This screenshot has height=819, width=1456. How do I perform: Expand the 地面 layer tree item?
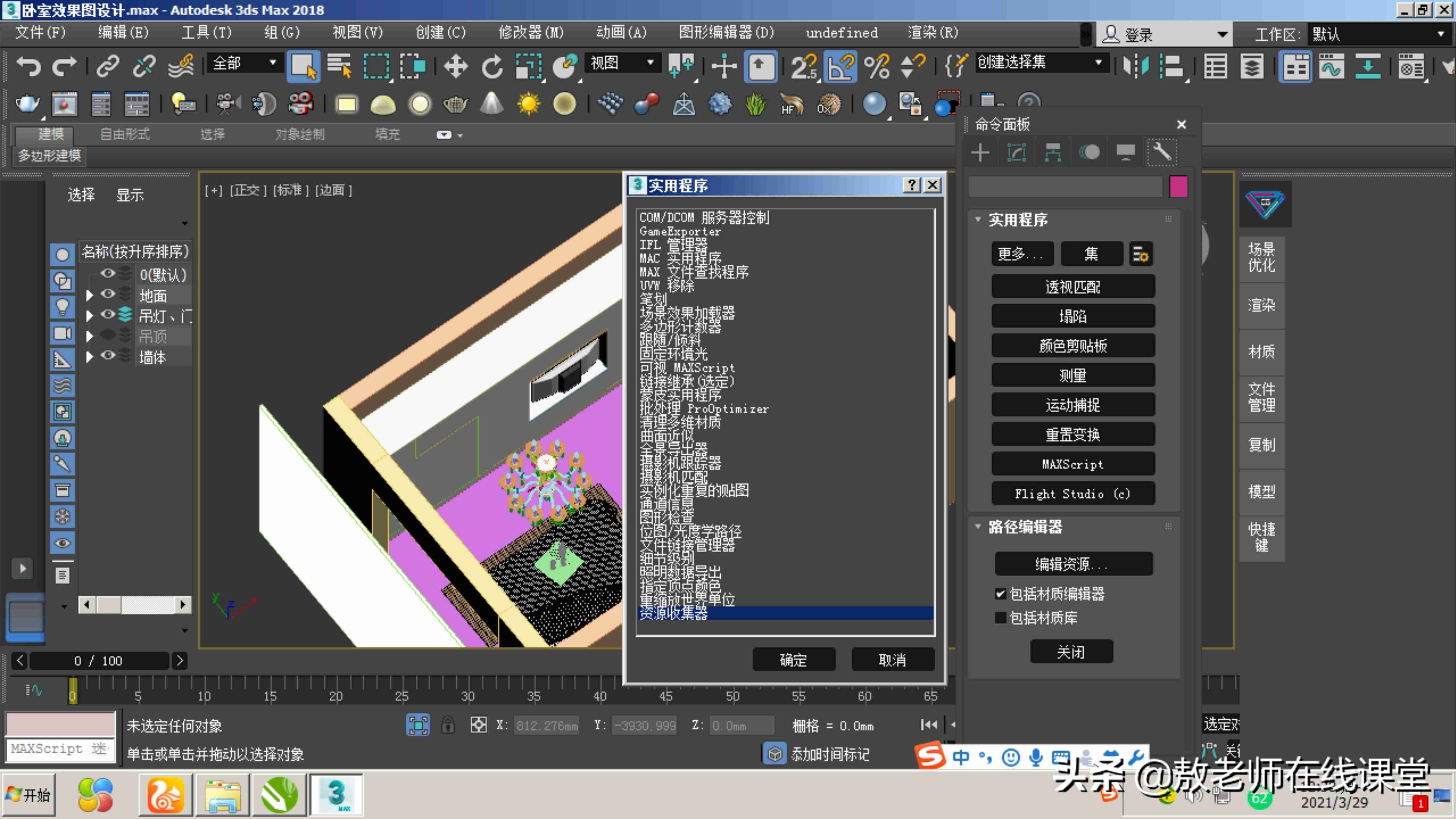pos(89,295)
